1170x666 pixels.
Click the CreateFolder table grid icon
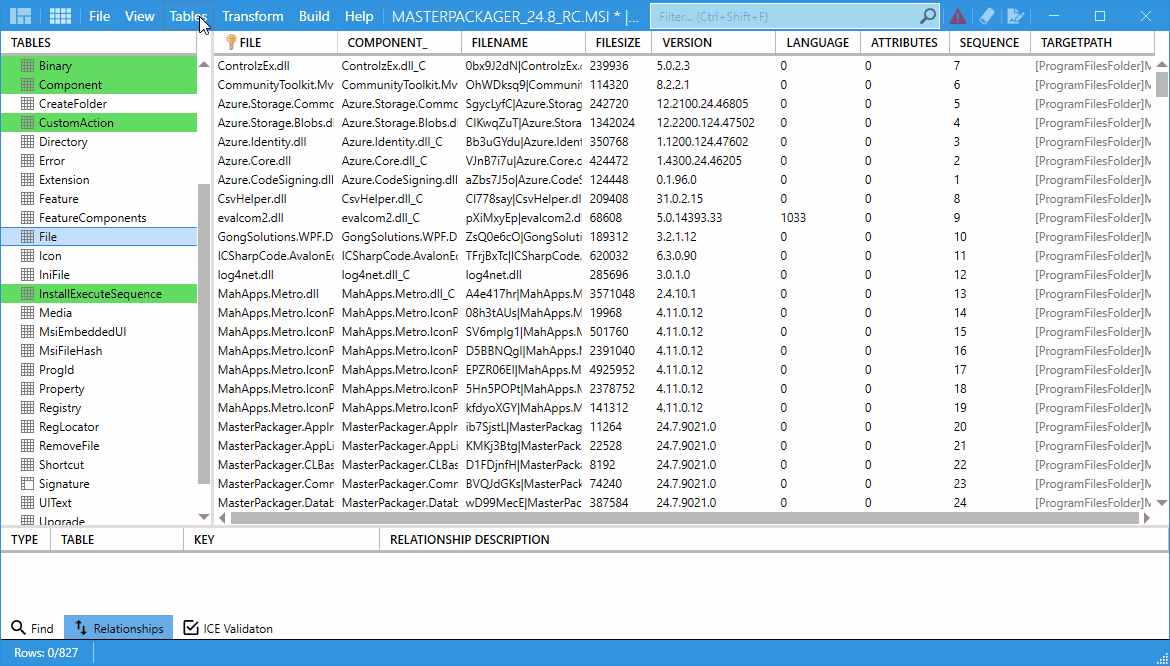click(x=28, y=104)
